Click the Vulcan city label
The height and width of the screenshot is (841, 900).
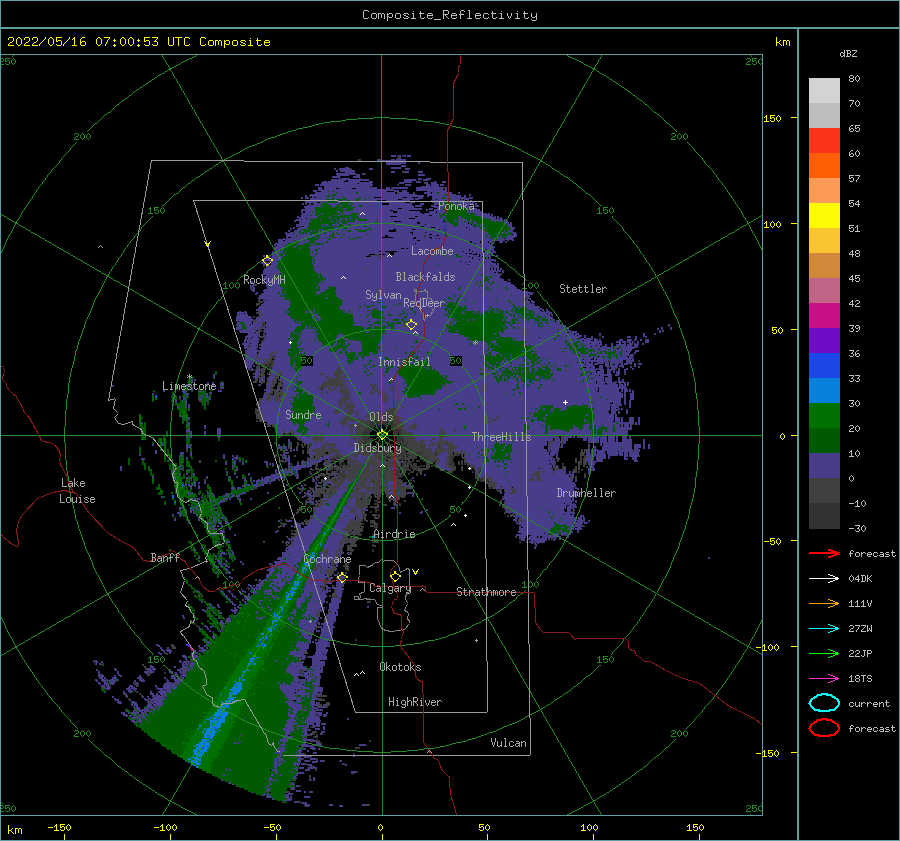click(x=509, y=743)
